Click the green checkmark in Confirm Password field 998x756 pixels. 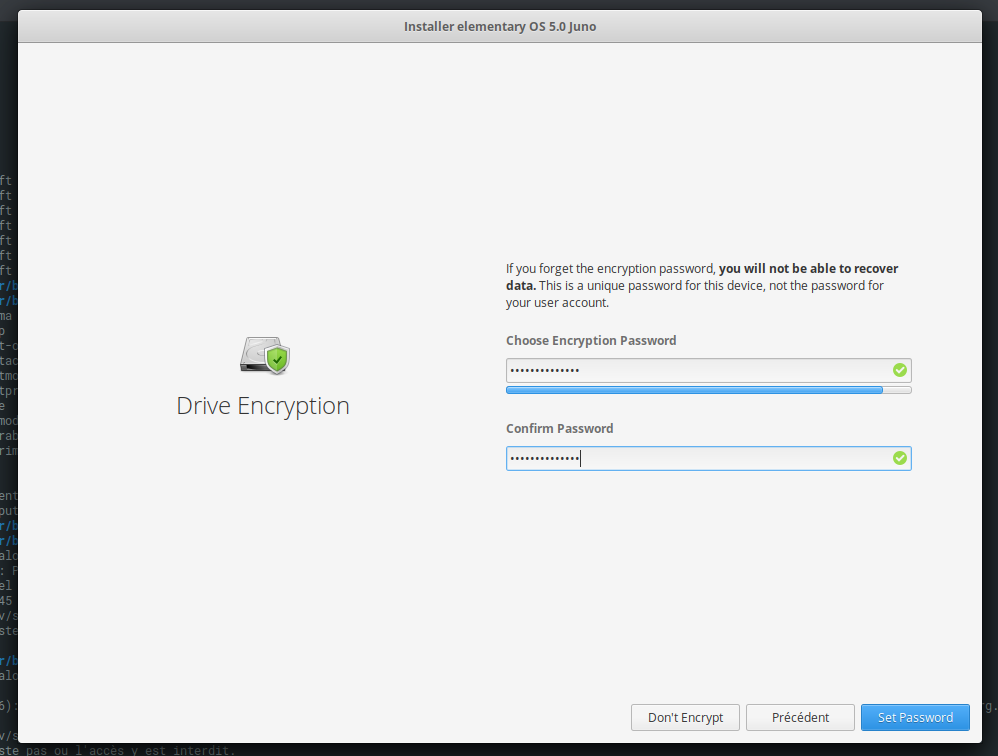[x=899, y=458]
